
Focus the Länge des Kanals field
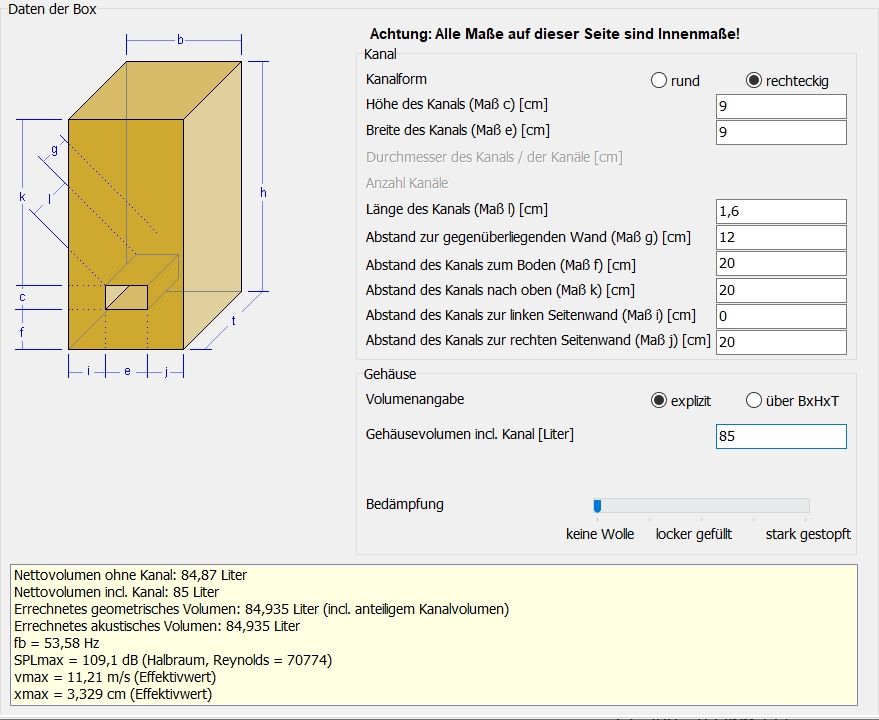pyautogui.click(x=781, y=211)
